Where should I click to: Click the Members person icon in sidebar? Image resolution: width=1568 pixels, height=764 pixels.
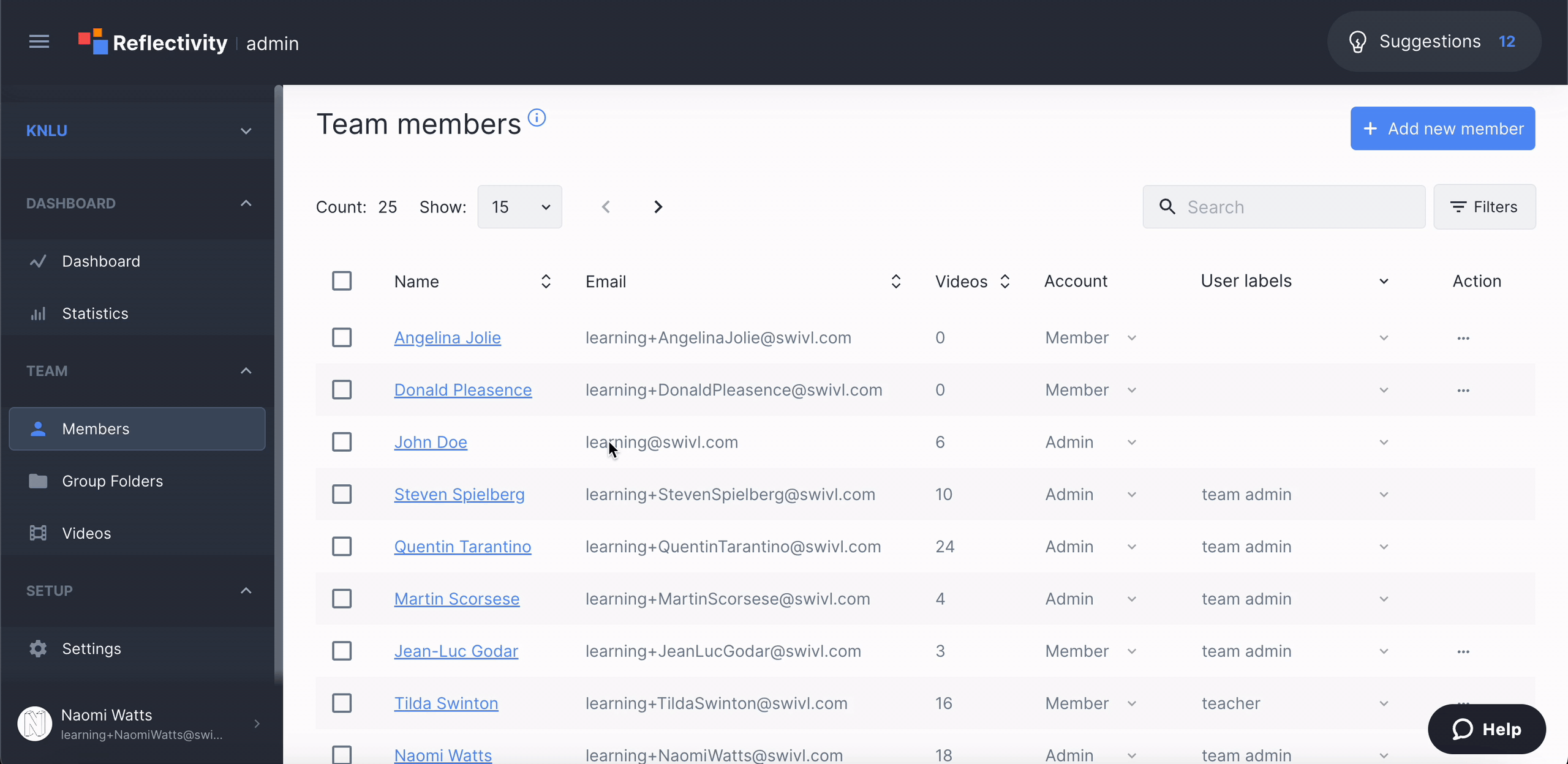click(x=36, y=428)
